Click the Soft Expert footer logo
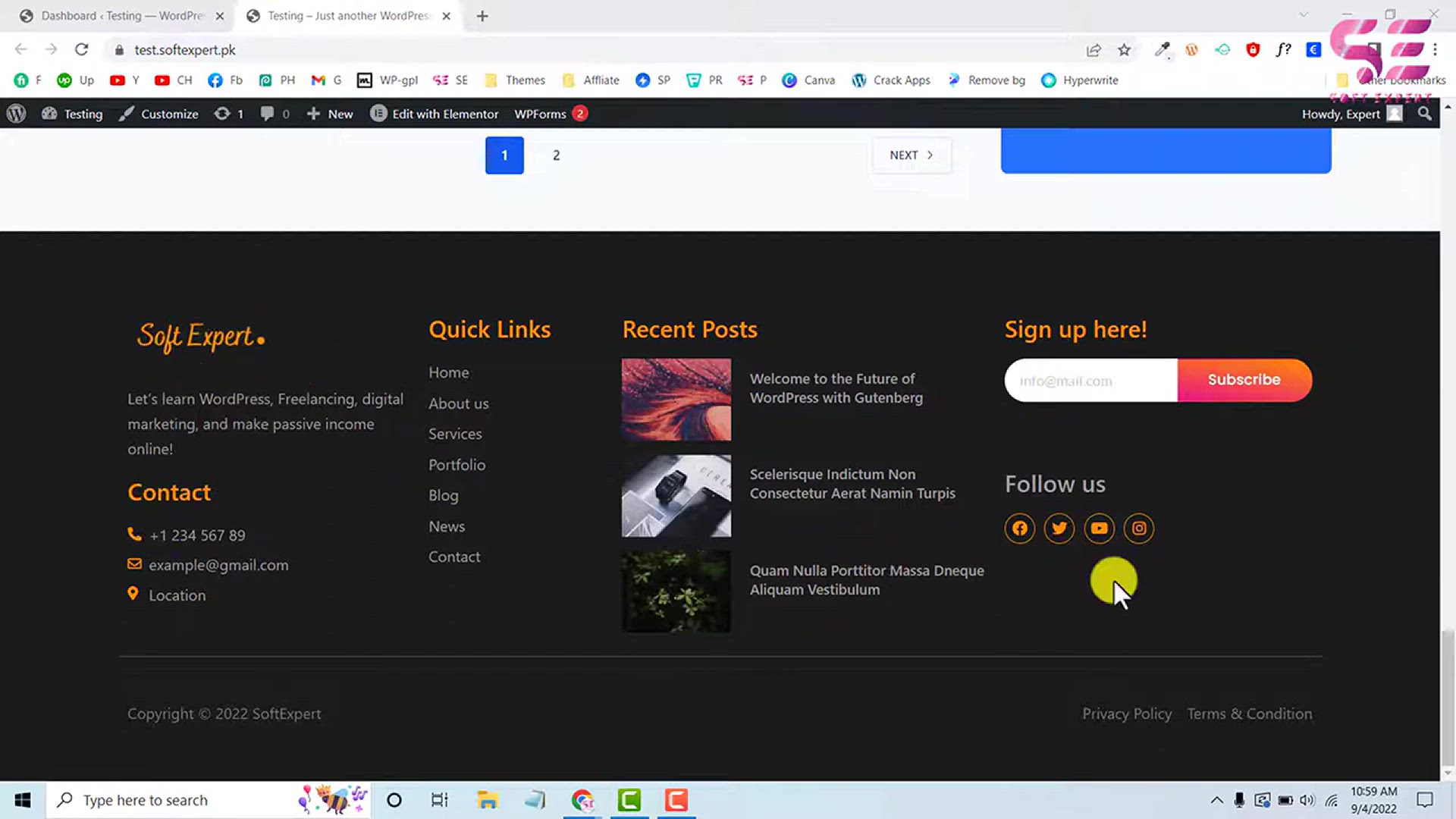Image resolution: width=1456 pixels, height=819 pixels. [x=201, y=336]
